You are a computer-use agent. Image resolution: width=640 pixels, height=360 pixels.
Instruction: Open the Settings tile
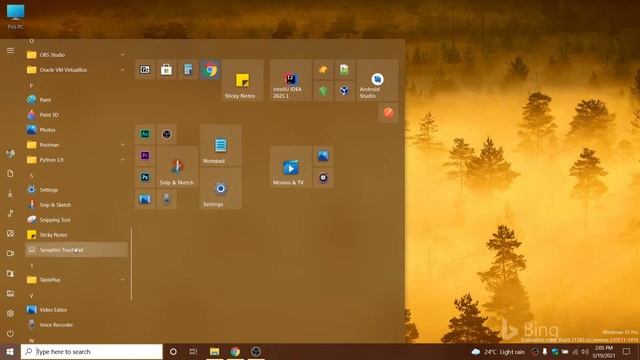tap(221, 189)
